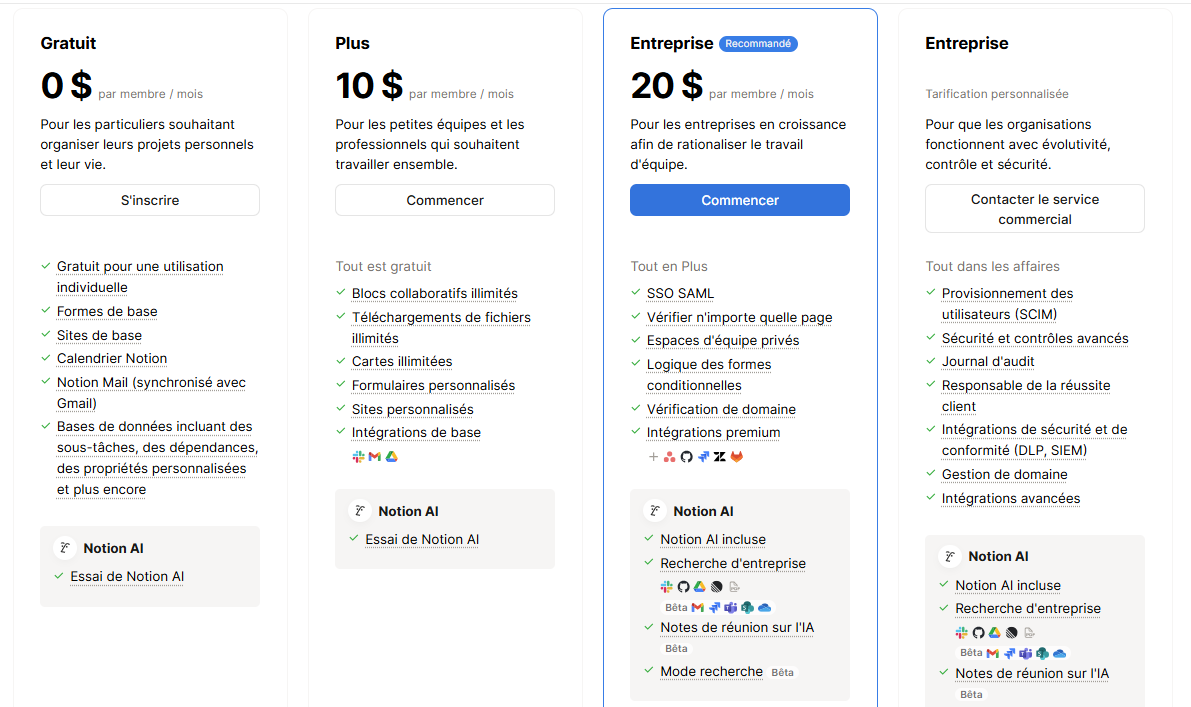Click the Asana icon under Intégrations premium

pyautogui.click(x=669, y=457)
